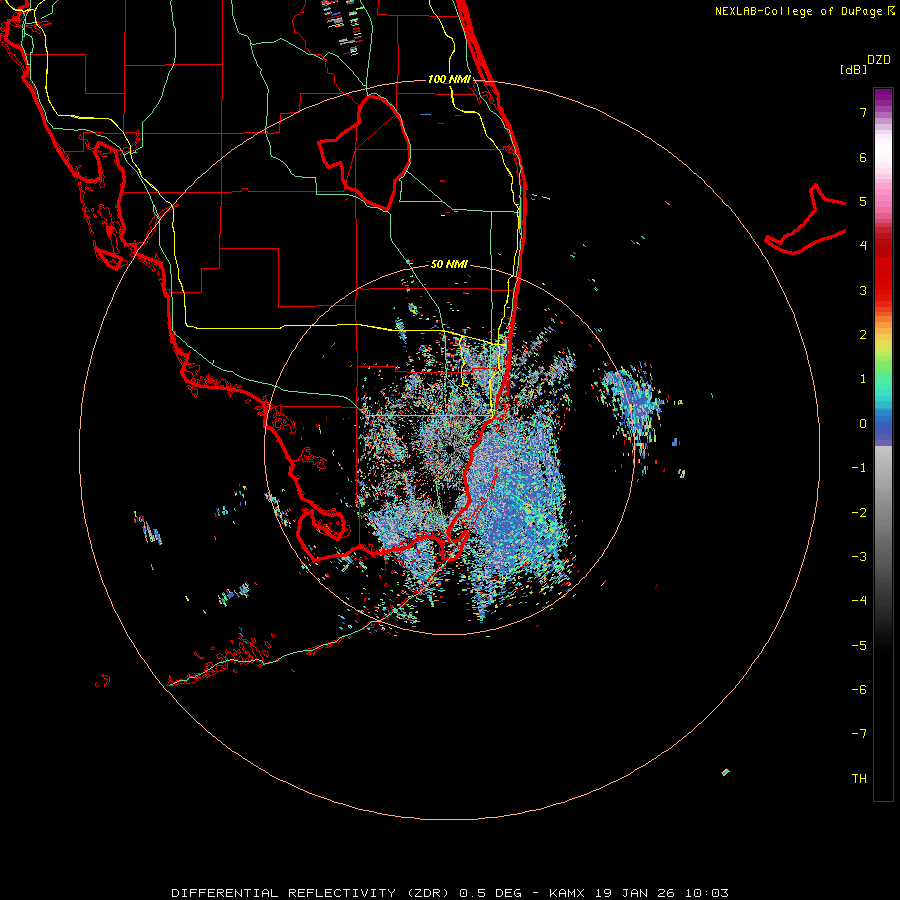Click the scale value 0 on the legend

tap(863, 424)
